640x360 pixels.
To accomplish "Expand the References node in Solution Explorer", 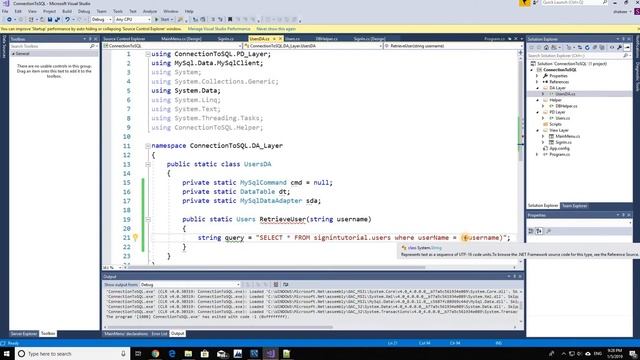I will coord(537,82).
